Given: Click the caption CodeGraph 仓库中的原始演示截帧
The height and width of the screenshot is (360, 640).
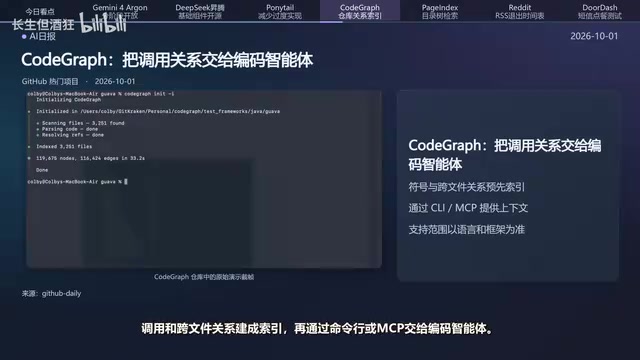Looking at the screenshot, I should tap(204, 277).
